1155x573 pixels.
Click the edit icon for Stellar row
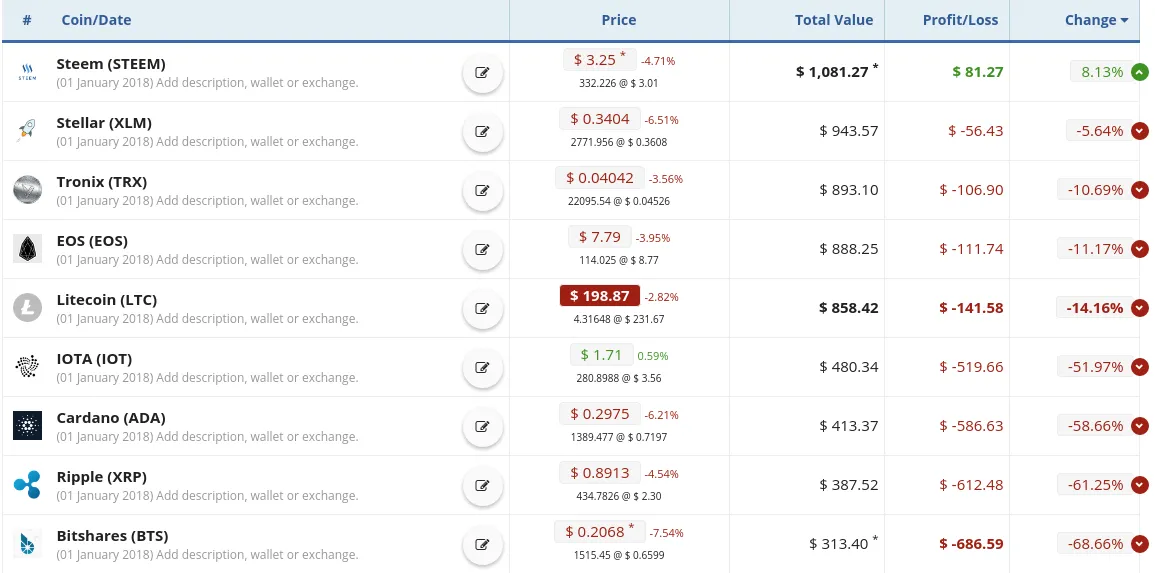tap(482, 131)
